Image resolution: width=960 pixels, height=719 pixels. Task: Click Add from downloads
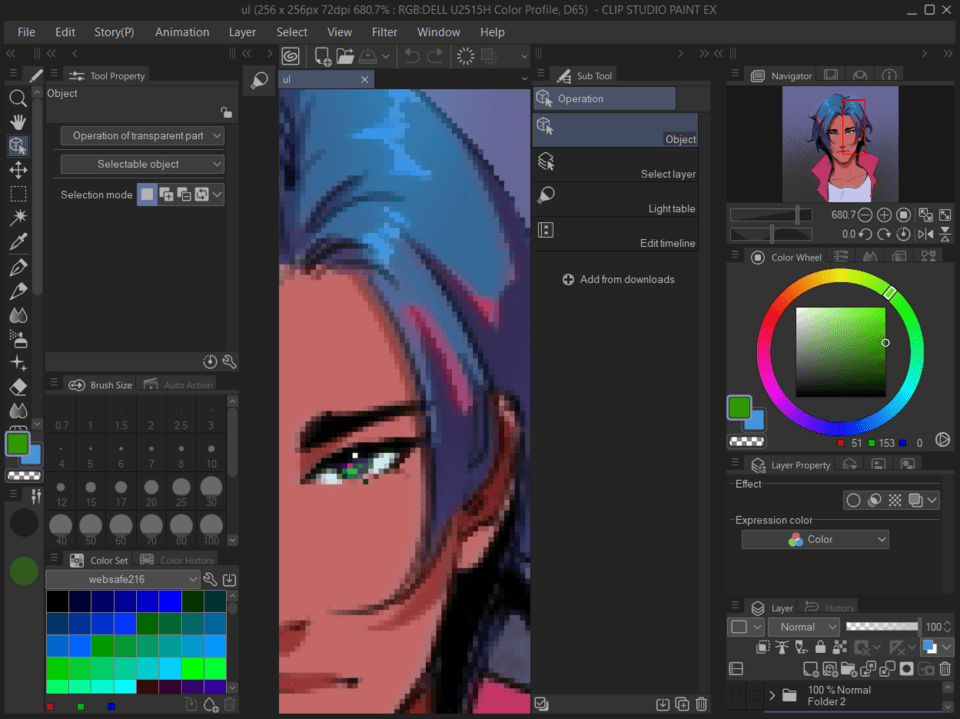pyautogui.click(x=617, y=280)
